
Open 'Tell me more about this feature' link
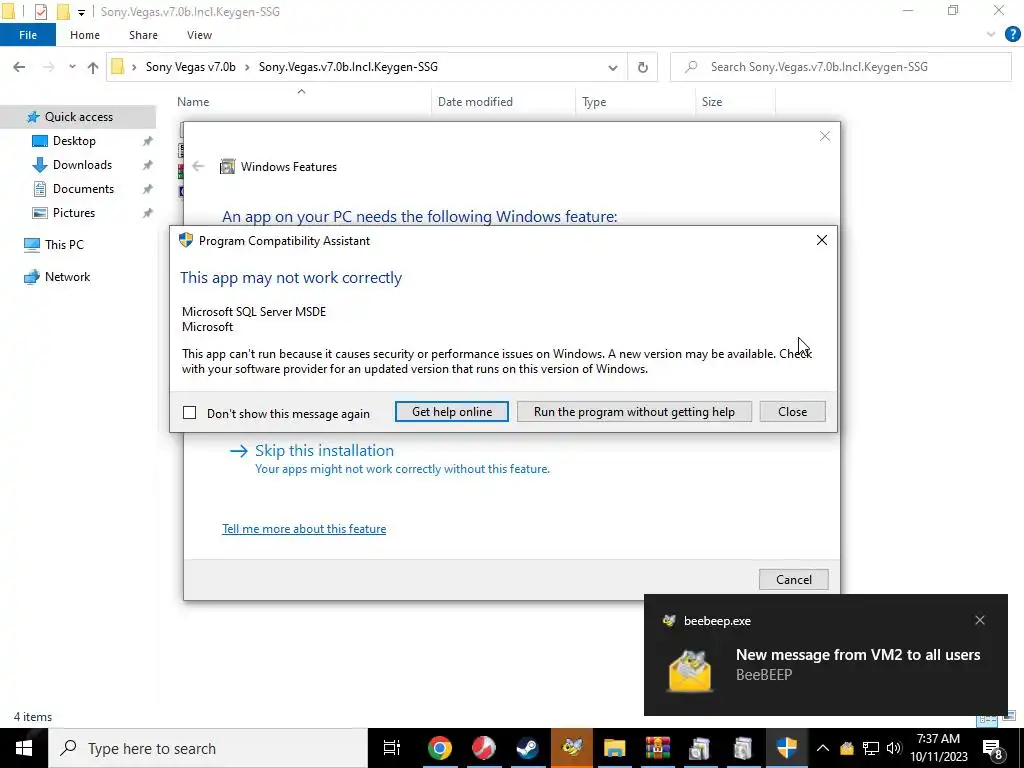[304, 529]
